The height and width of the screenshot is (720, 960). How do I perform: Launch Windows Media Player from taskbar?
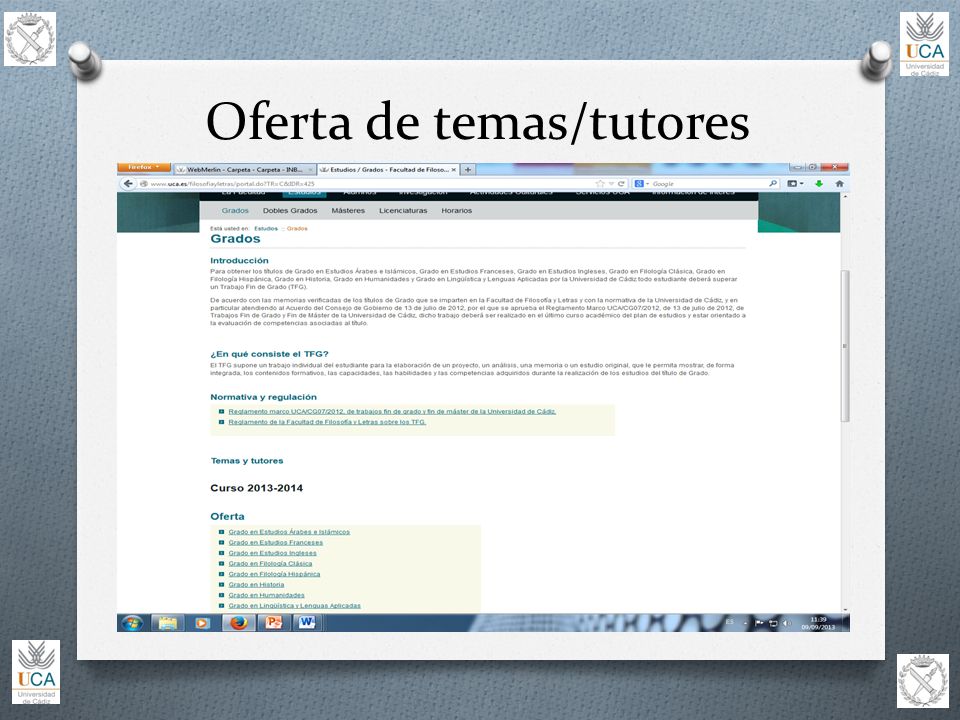[203, 623]
